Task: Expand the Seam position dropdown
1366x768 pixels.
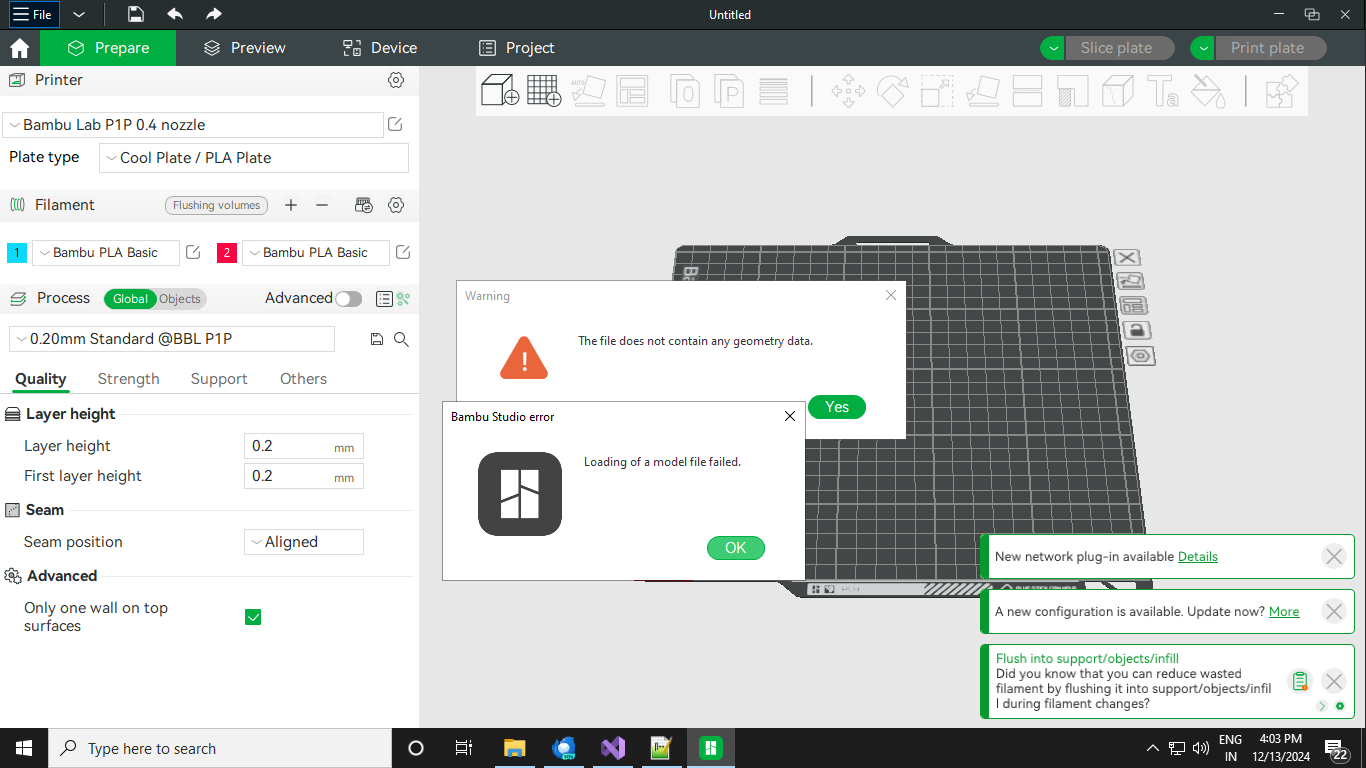Action: coord(304,542)
